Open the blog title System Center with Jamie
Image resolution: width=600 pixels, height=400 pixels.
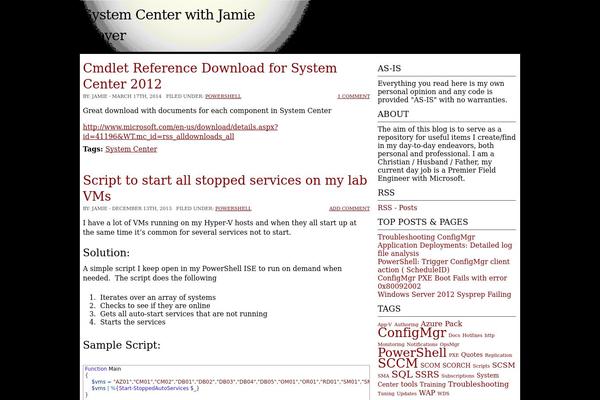click(169, 25)
